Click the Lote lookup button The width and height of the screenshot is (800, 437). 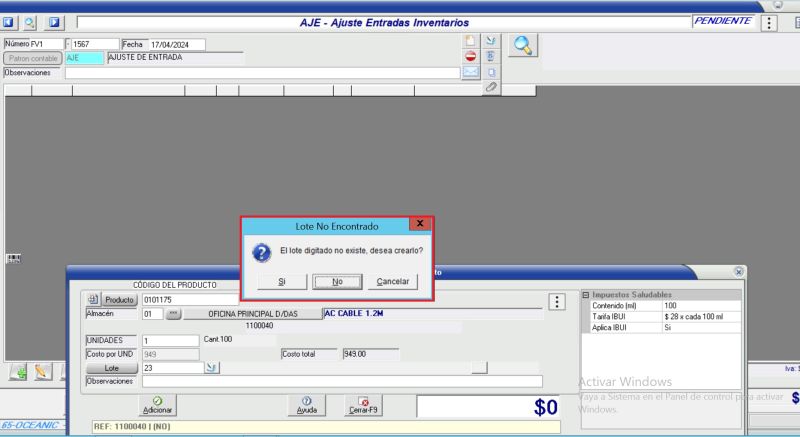(x=111, y=368)
